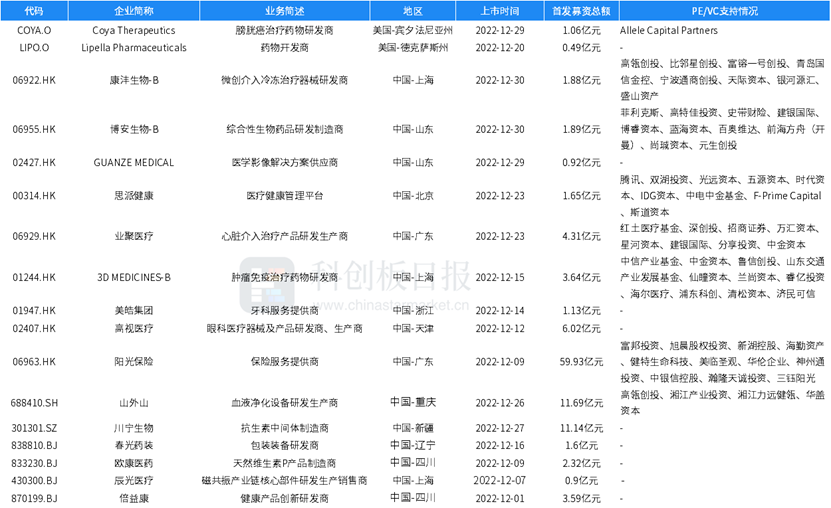Select stock code LIPO.O
The image size is (831, 508).
coord(34,48)
